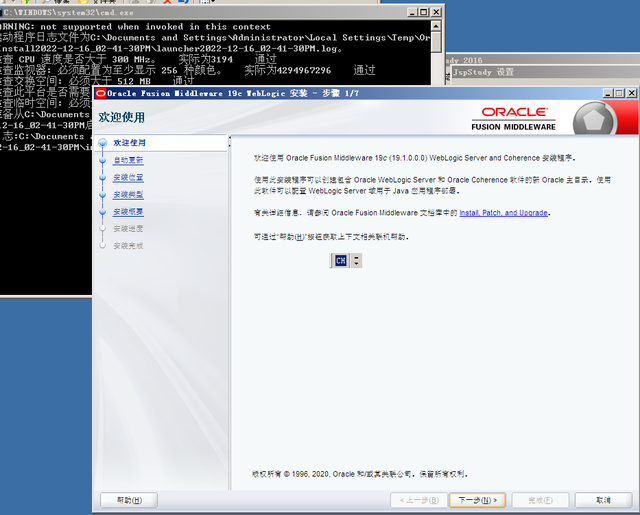
Task: Click the 取消 cancel button
Action: pos(603,500)
